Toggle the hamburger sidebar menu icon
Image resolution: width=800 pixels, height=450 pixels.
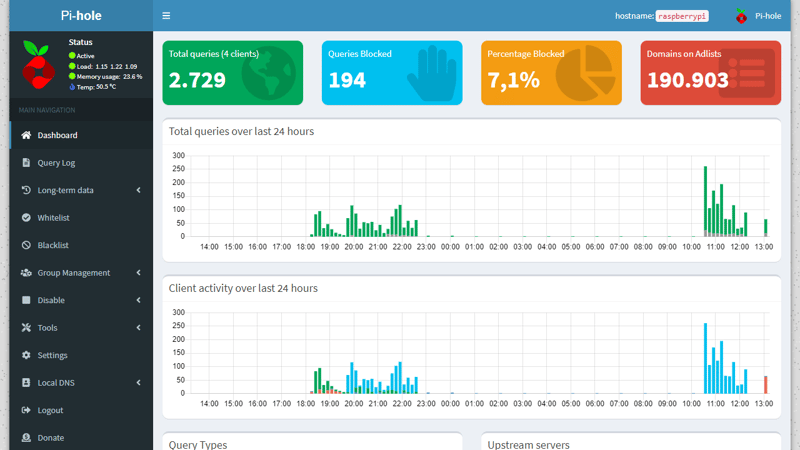(x=166, y=16)
